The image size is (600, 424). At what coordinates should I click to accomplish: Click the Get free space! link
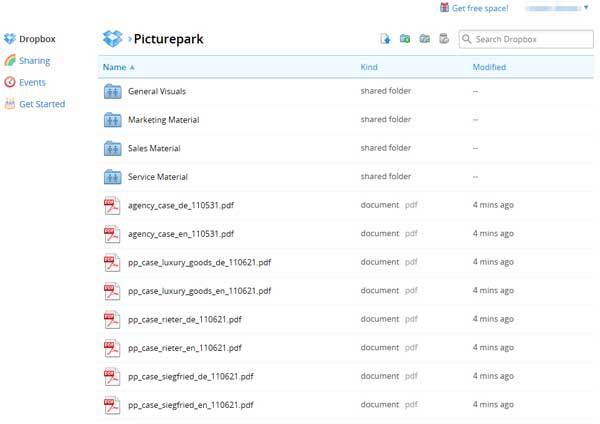(x=480, y=8)
